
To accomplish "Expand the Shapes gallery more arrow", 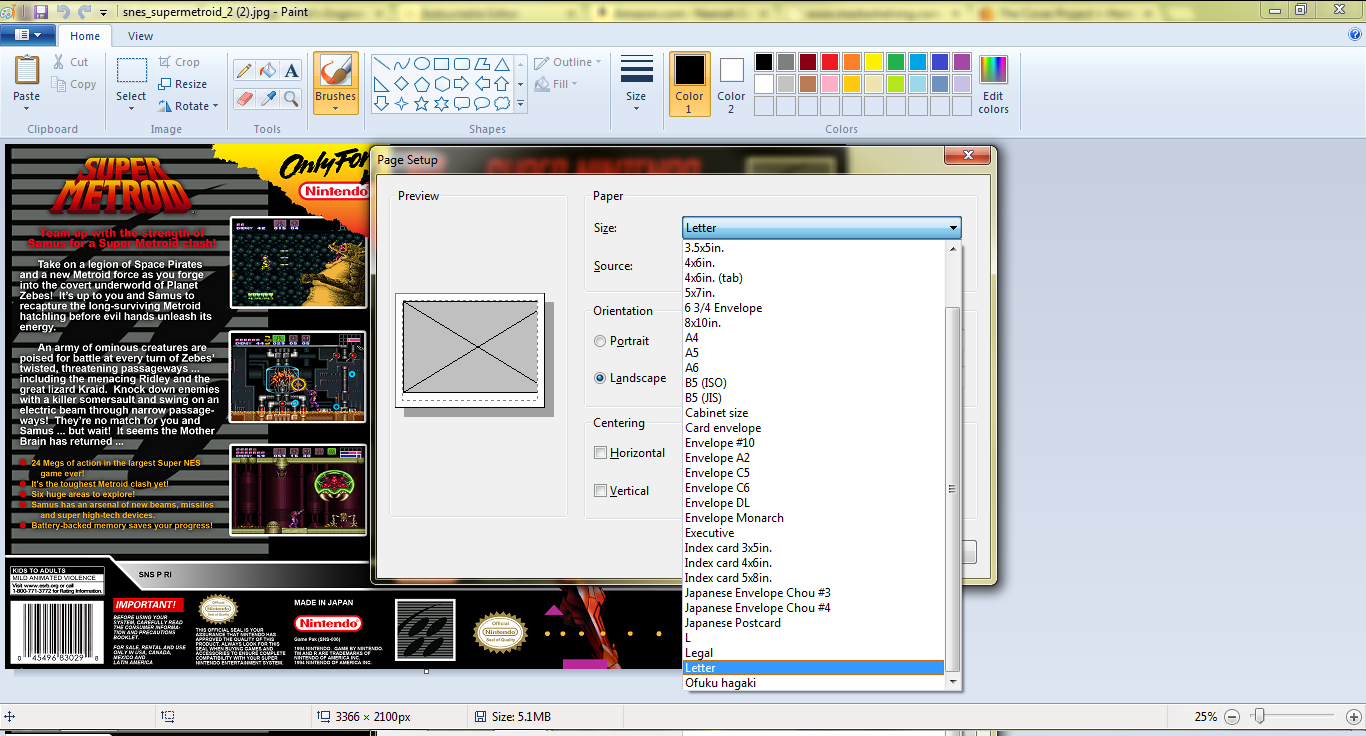I will pos(520,103).
